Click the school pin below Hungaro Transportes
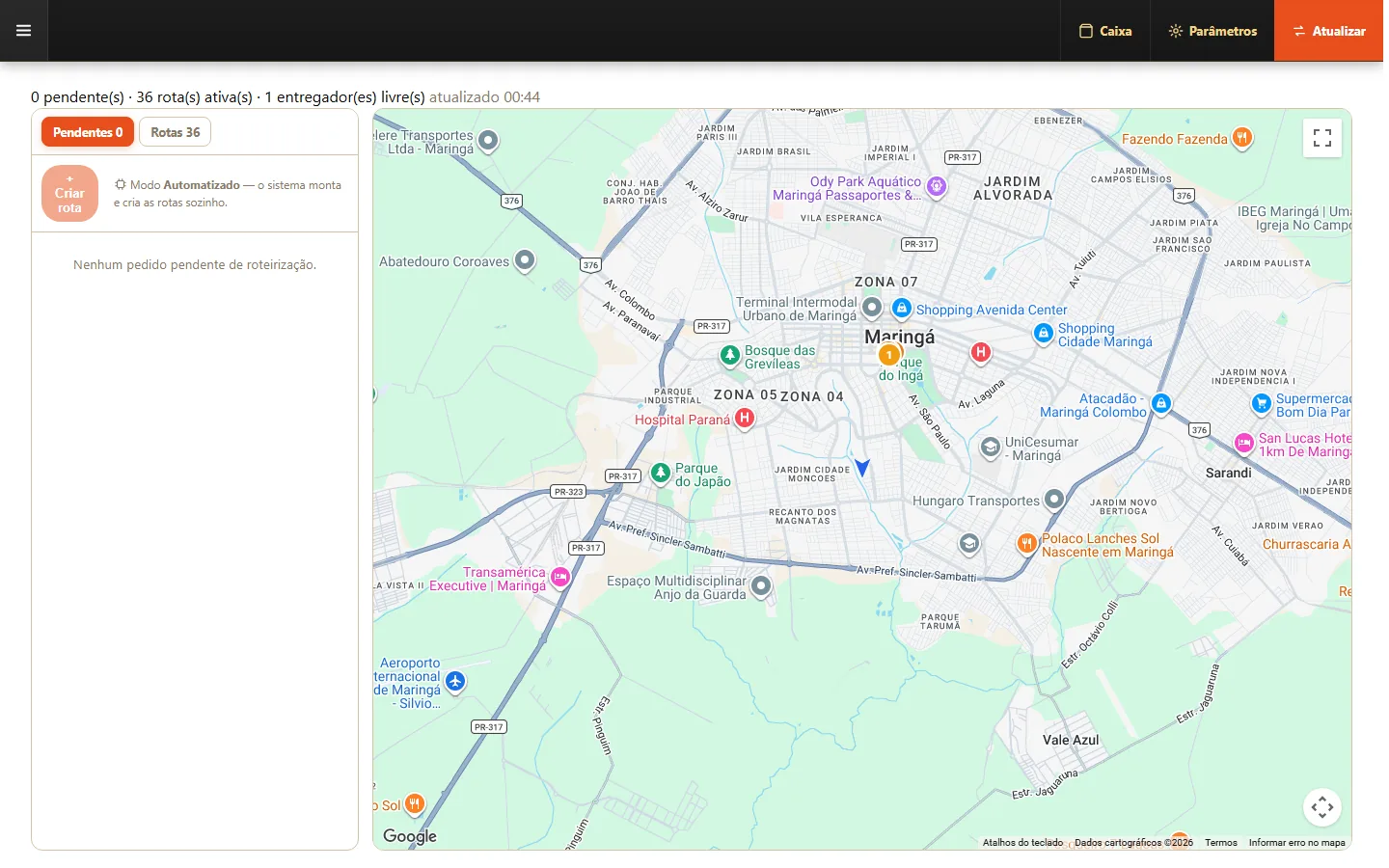The width and height of the screenshot is (1389, 868). pyautogui.click(x=969, y=544)
